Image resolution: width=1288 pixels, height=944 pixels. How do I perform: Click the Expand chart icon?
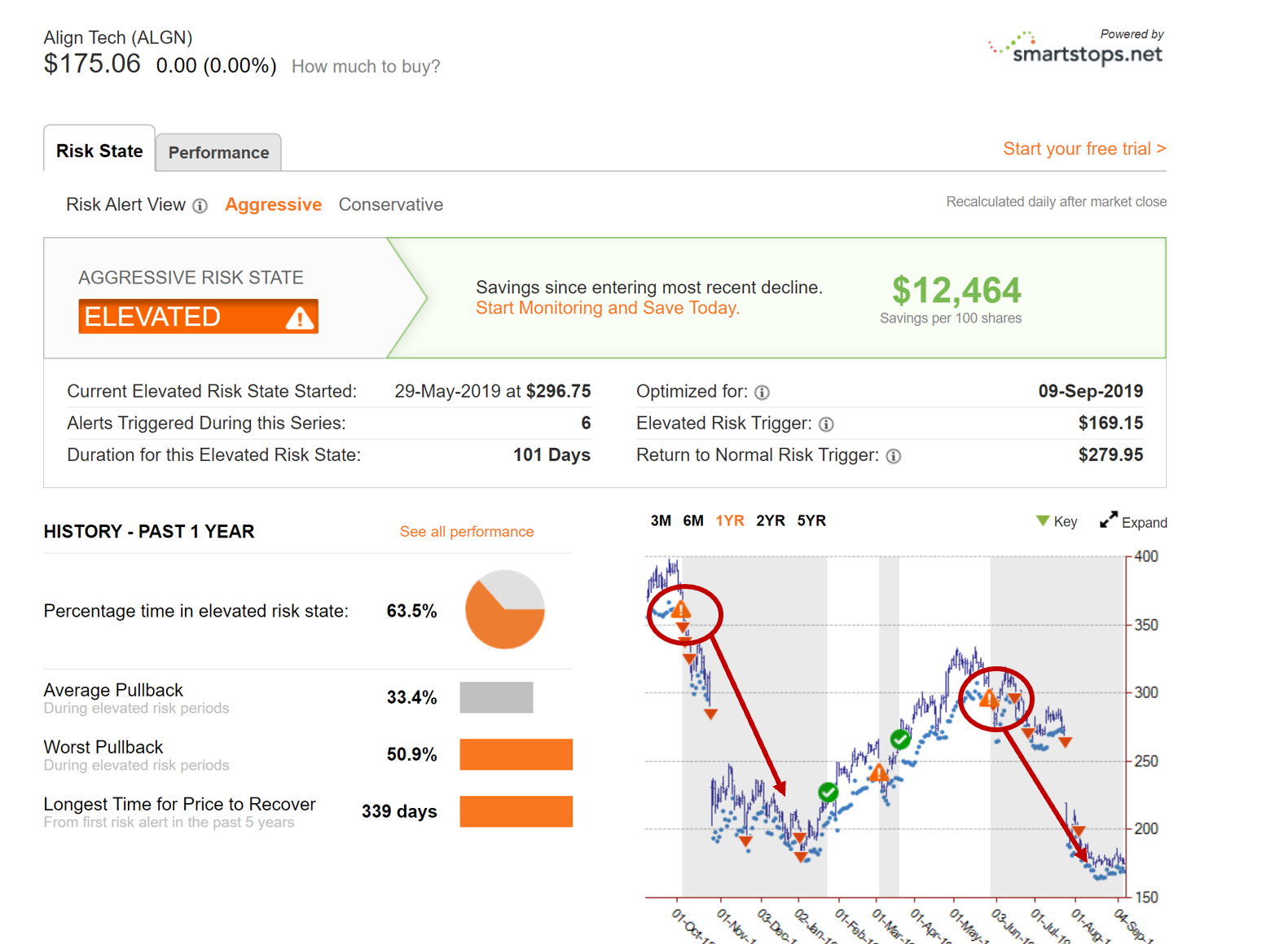click(1108, 520)
